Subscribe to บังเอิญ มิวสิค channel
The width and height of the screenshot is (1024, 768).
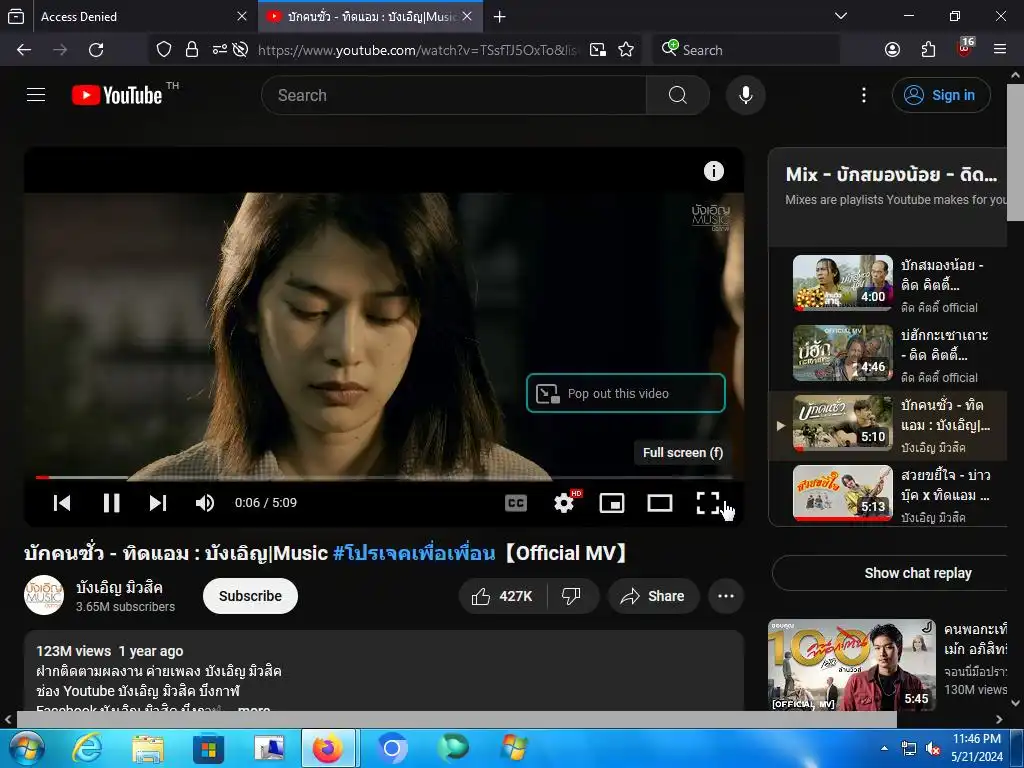[250, 596]
